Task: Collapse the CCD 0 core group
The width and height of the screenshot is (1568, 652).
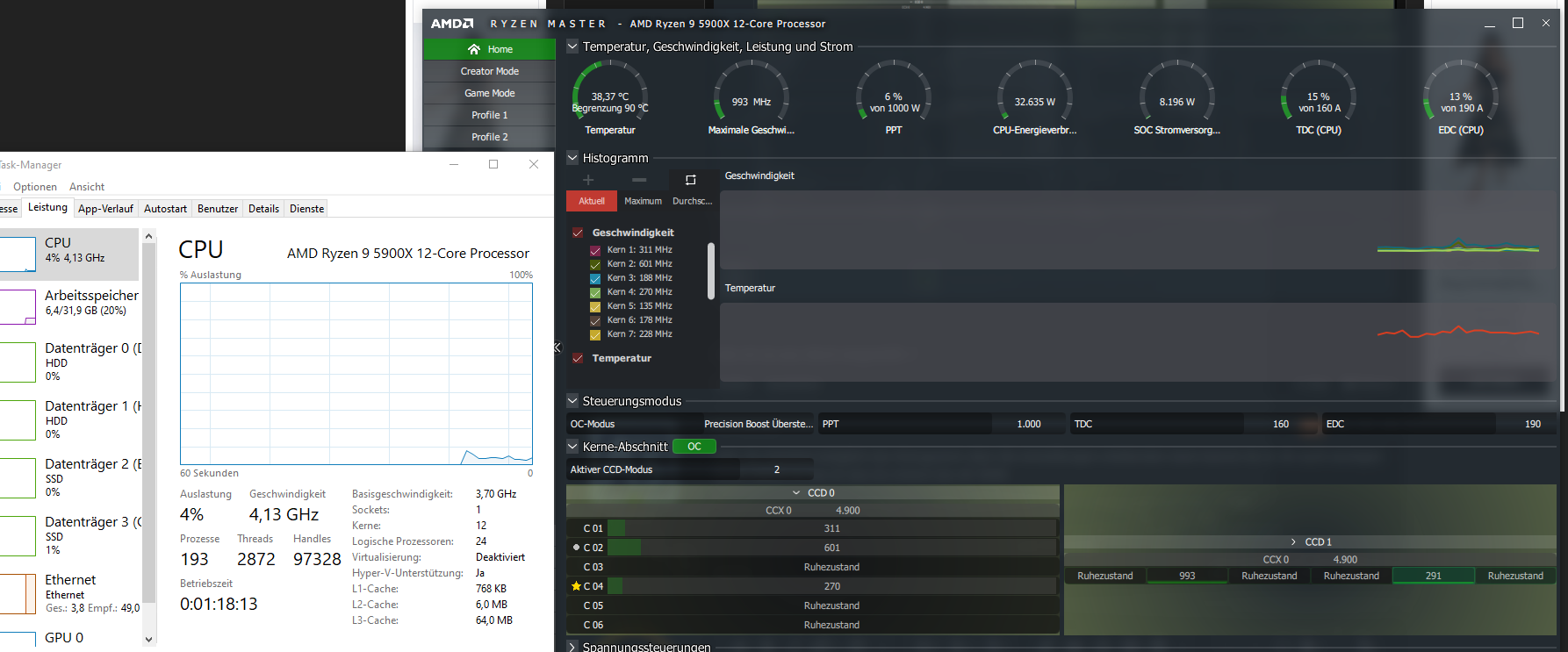Action: click(796, 493)
